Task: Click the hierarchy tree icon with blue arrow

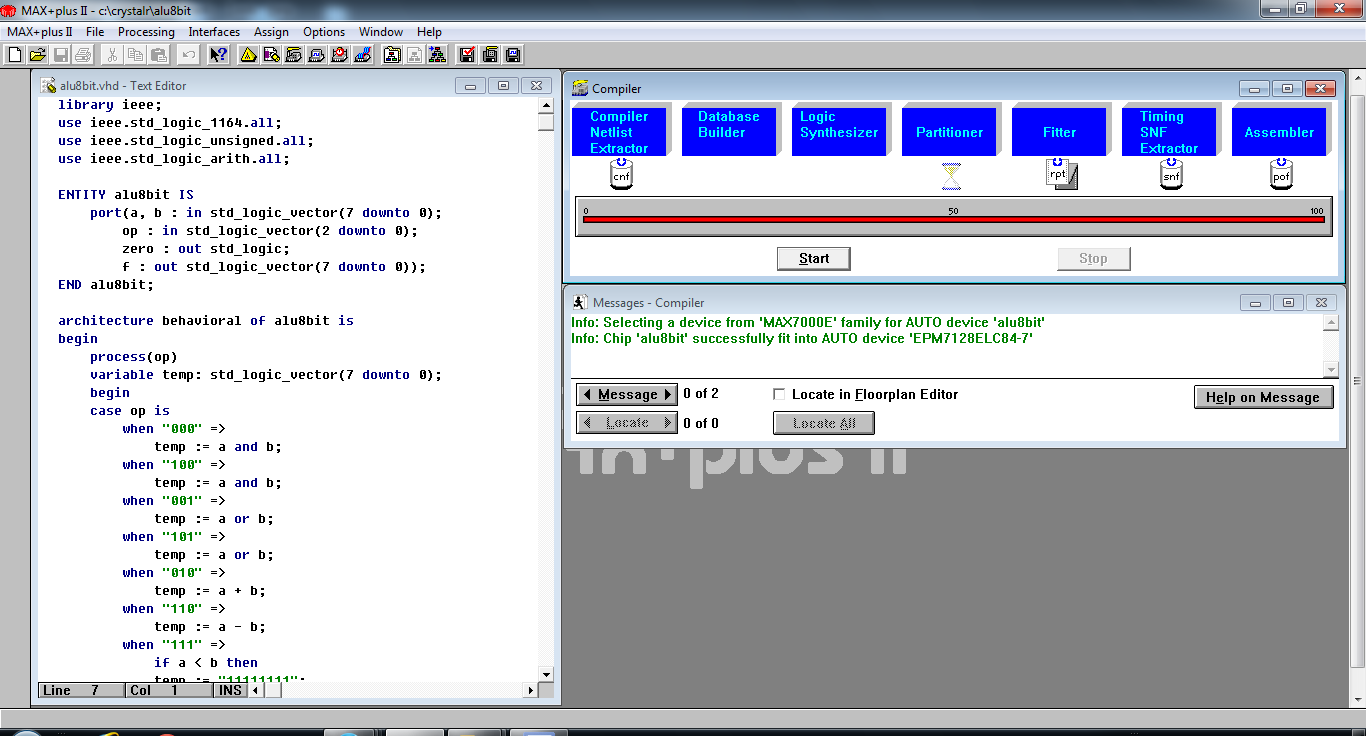Action: coord(437,54)
